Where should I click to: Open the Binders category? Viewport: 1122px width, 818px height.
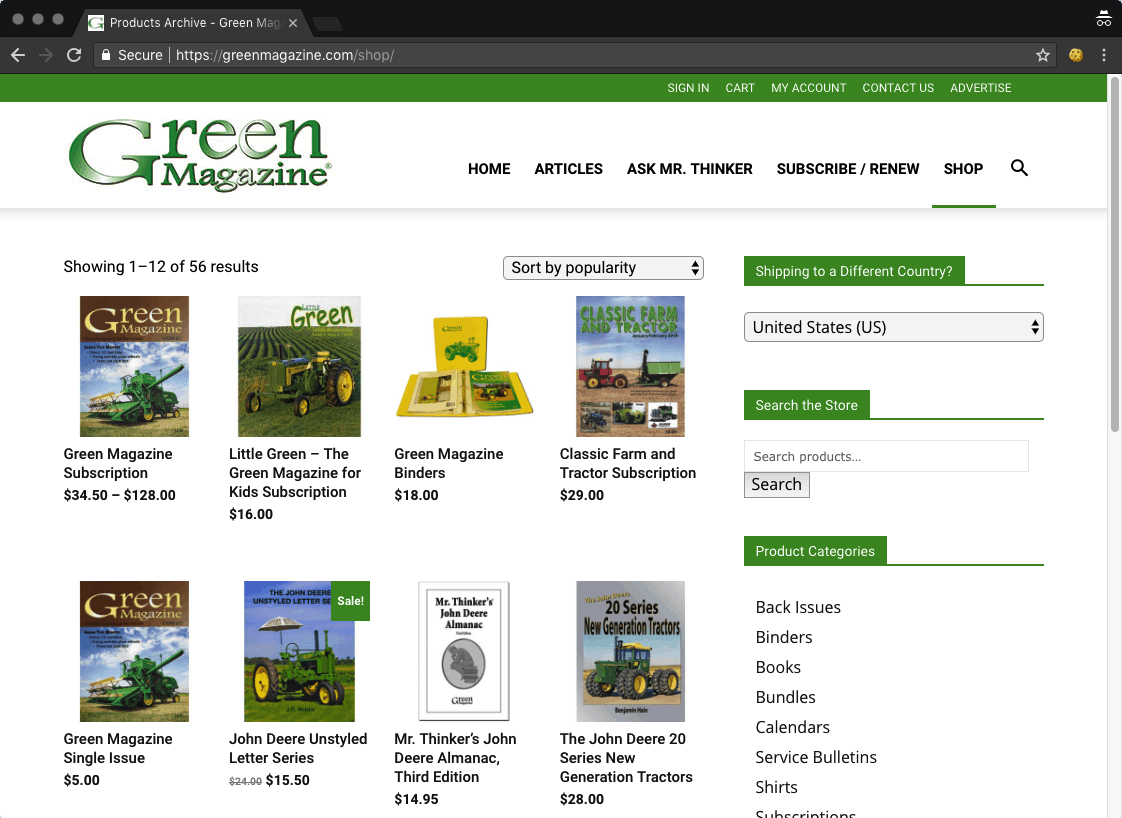[784, 637]
